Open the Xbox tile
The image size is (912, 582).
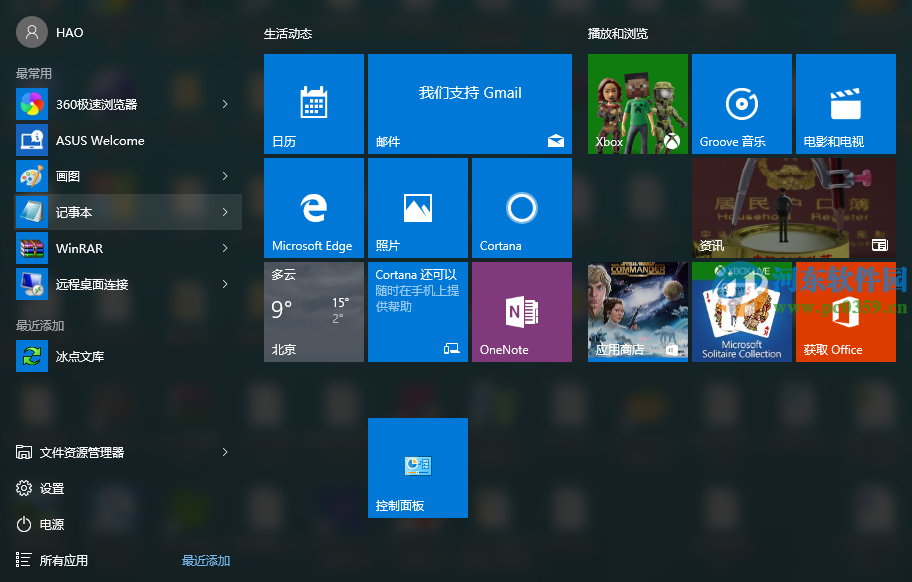[637, 104]
